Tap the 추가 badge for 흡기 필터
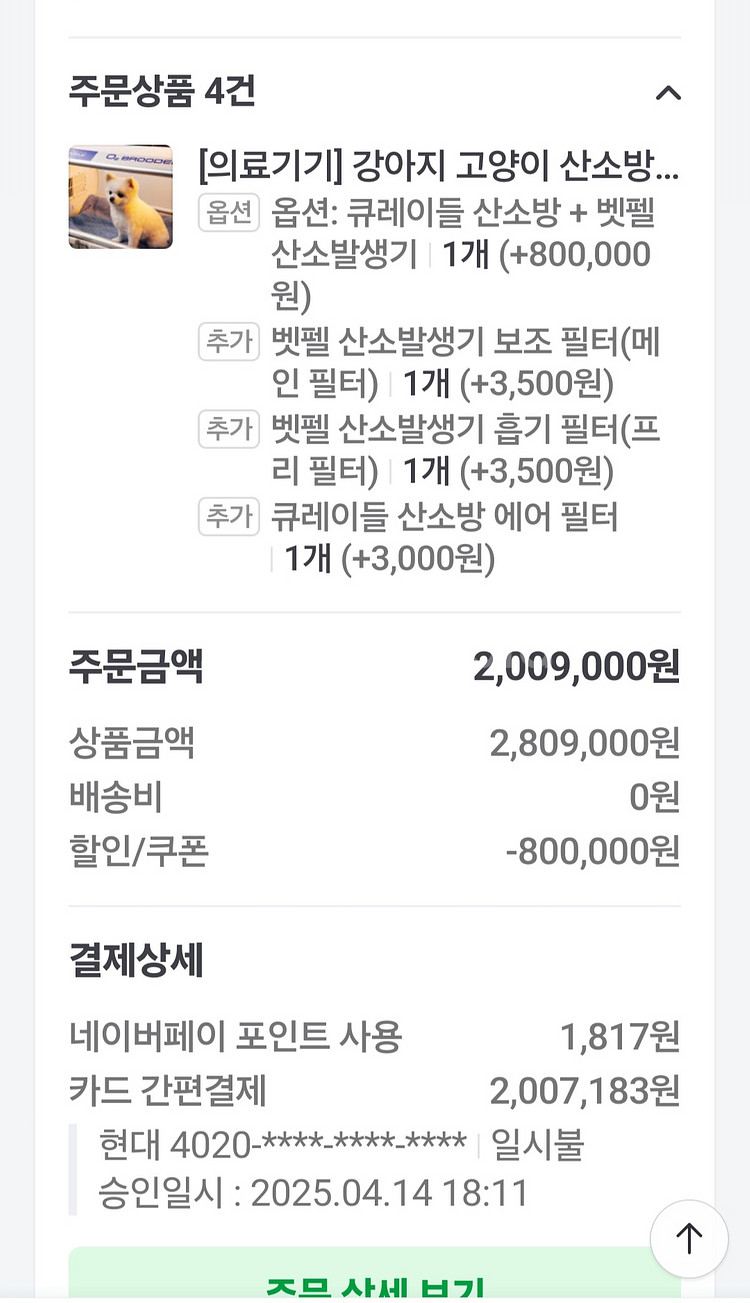 [229, 429]
